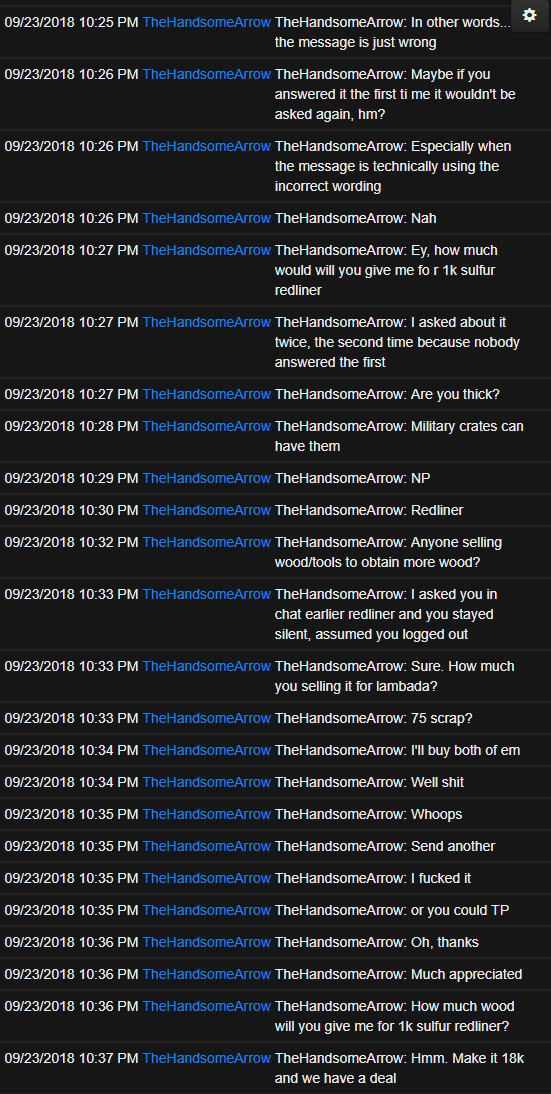This screenshot has height=1094, width=551.
Task: Open TheHandsomeArrow profile on 'Send another' row
Action: (x=206, y=846)
